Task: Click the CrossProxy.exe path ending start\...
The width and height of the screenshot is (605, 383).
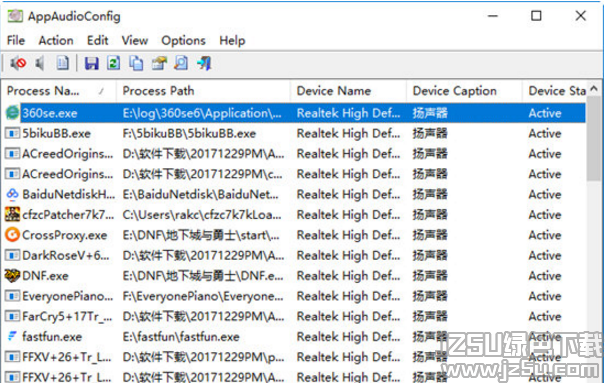Action: 201,235
